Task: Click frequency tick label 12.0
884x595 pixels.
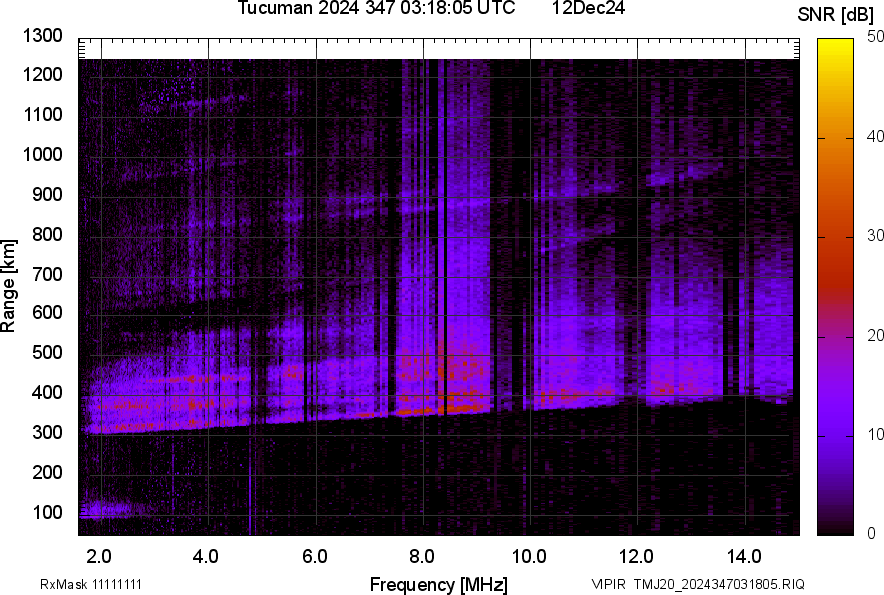Action: (x=637, y=557)
